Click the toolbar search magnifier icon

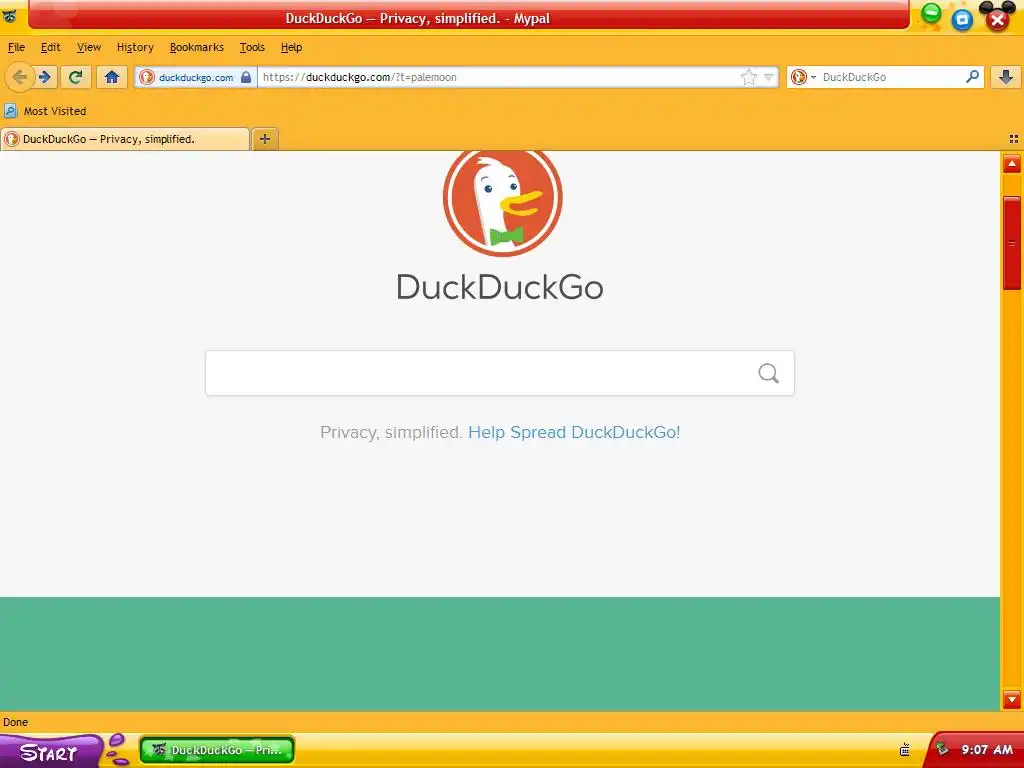(972, 76)
